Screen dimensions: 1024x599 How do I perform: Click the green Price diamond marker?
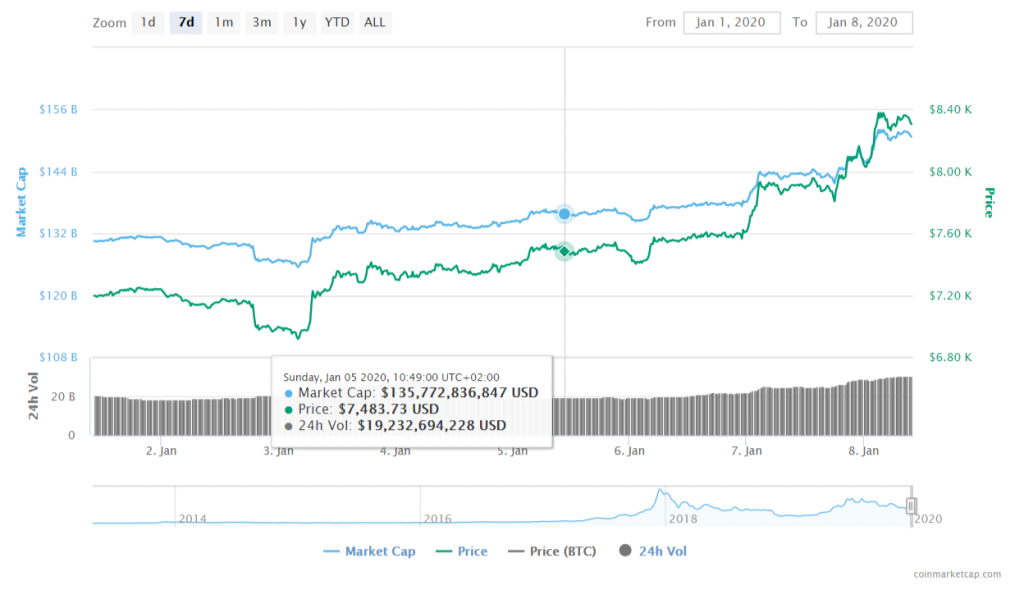click(565, 251)
